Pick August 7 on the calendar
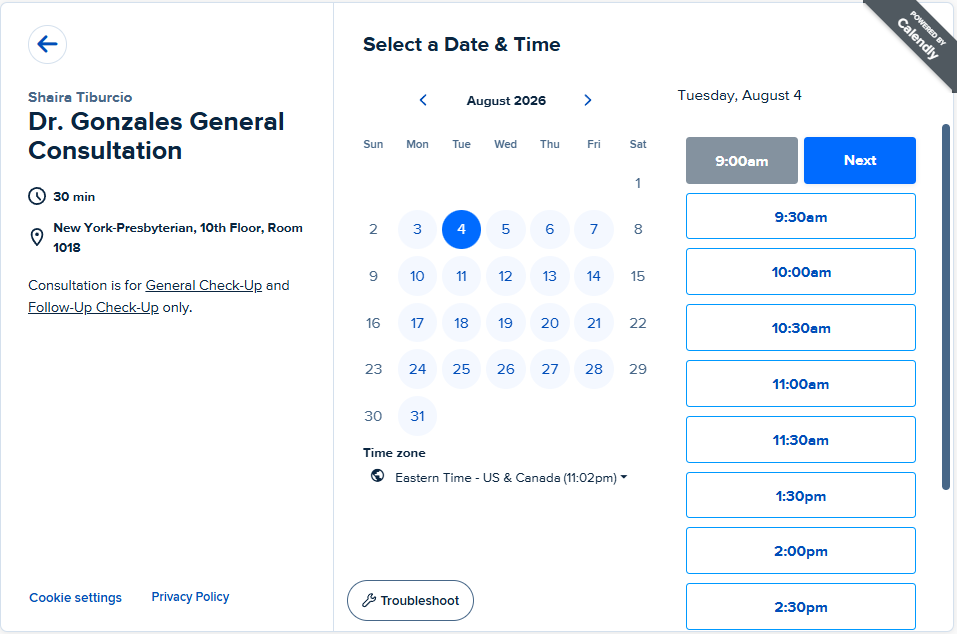This screenshot has height=634, width=957. tap(594, 229)
